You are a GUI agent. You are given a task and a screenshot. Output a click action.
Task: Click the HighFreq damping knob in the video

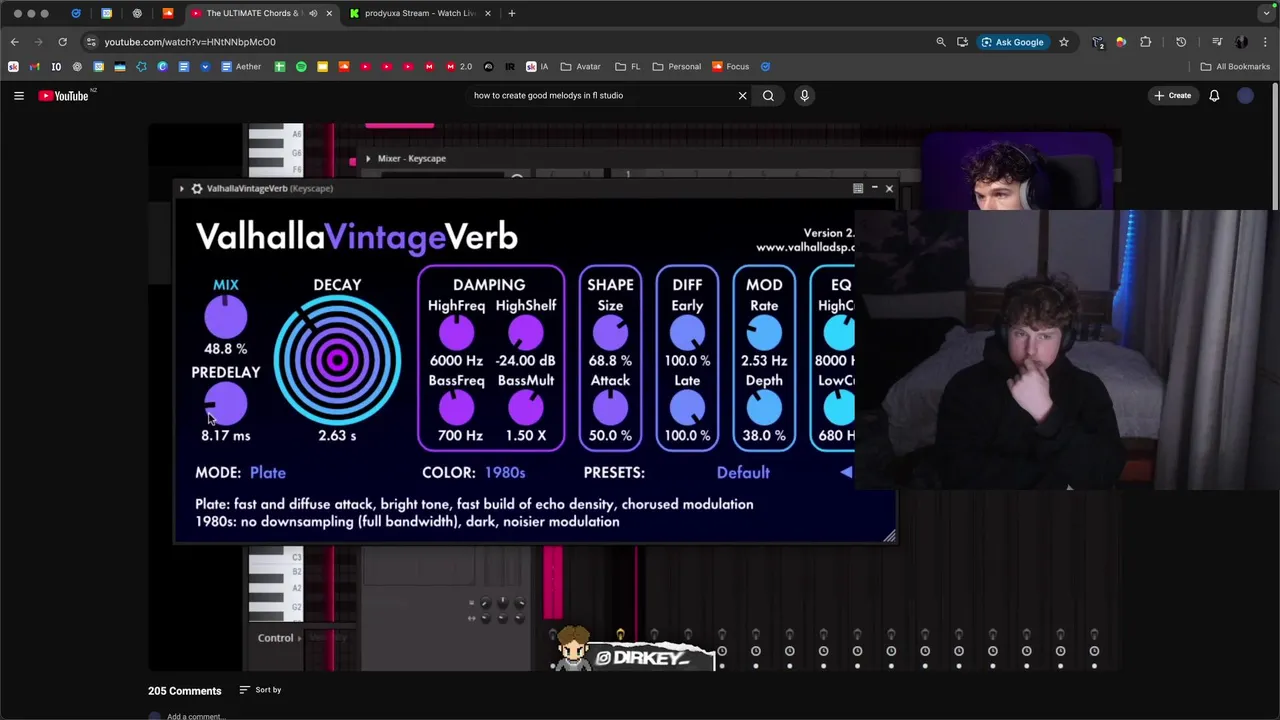point(457,335)
